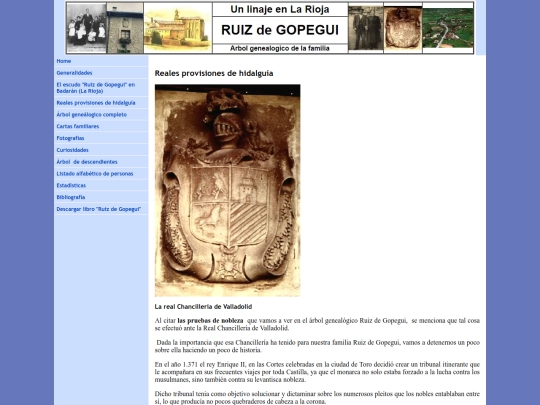Click the green aerial landscape photo
This screenshot has height=405, width=540.
tap(448, 28)
